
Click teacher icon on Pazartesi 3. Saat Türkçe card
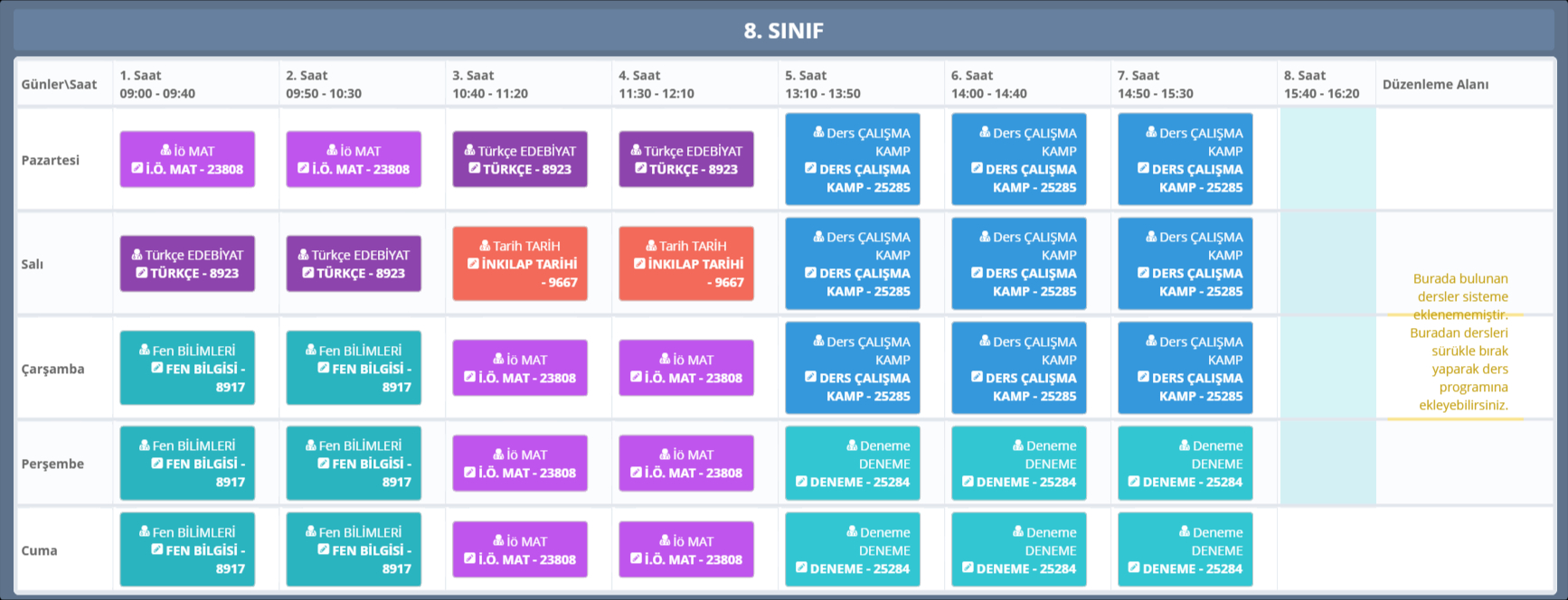point(469,151)
